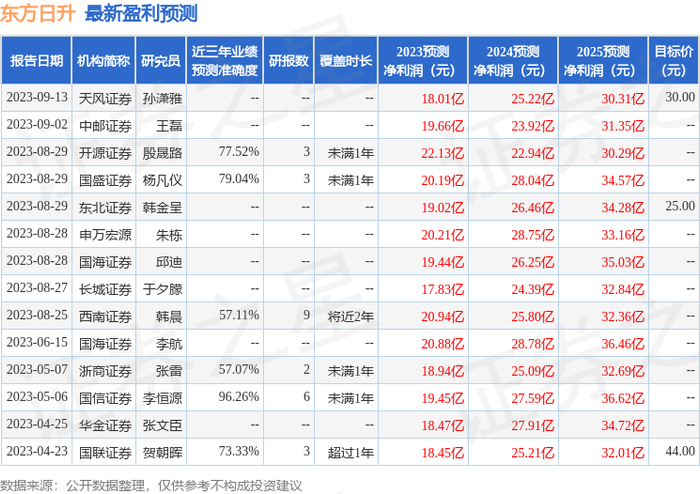The width and height of the screenshot is (700, 494).
Task: Click the 中邮证券 institution name
Action: (105, 126)
